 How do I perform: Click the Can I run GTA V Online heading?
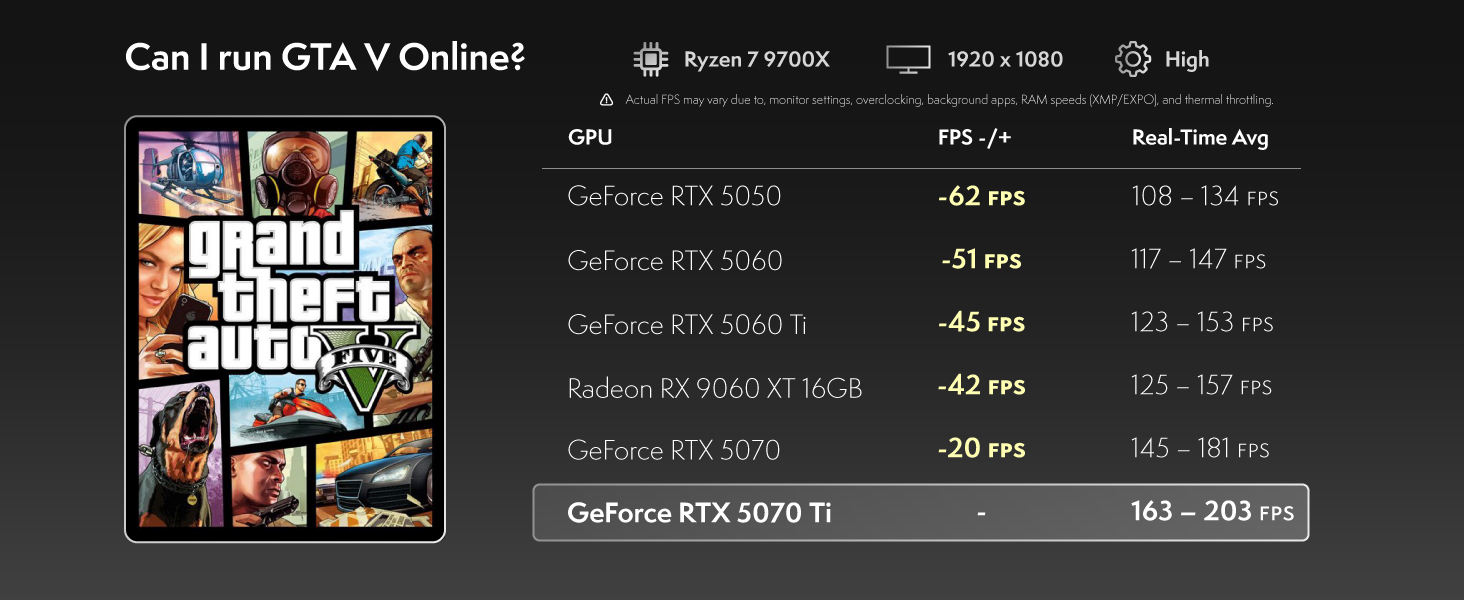(325, 58)
